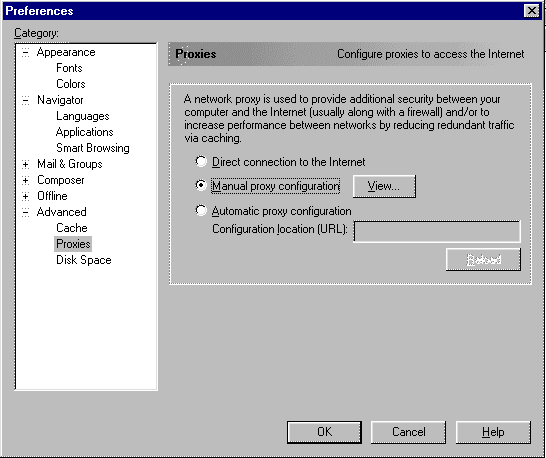Open the View... manual proxy settings
Screen dimensions: 546x458
click(x=384, y=186)
